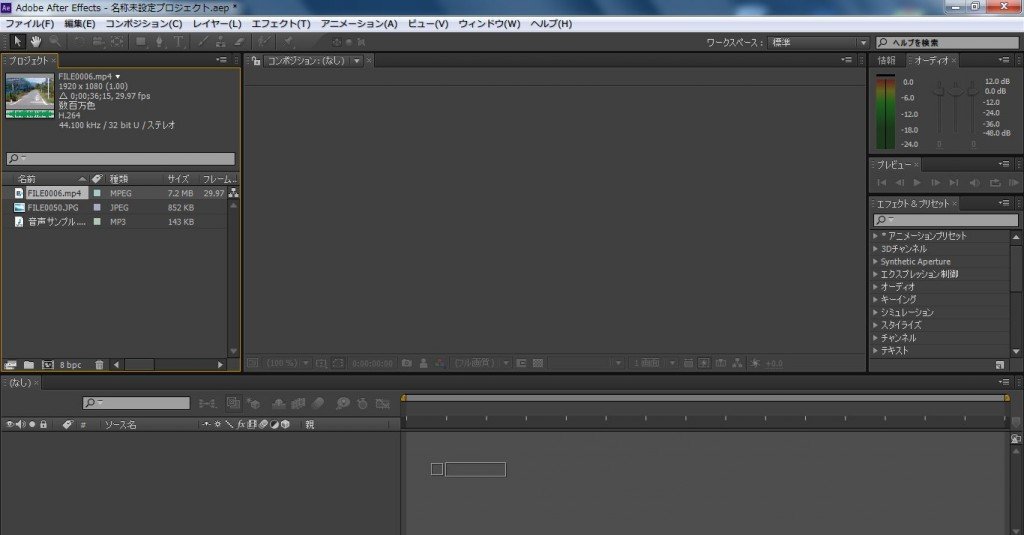Adjust the left audio level slider

pyautogui.click(x=939, y=91)
